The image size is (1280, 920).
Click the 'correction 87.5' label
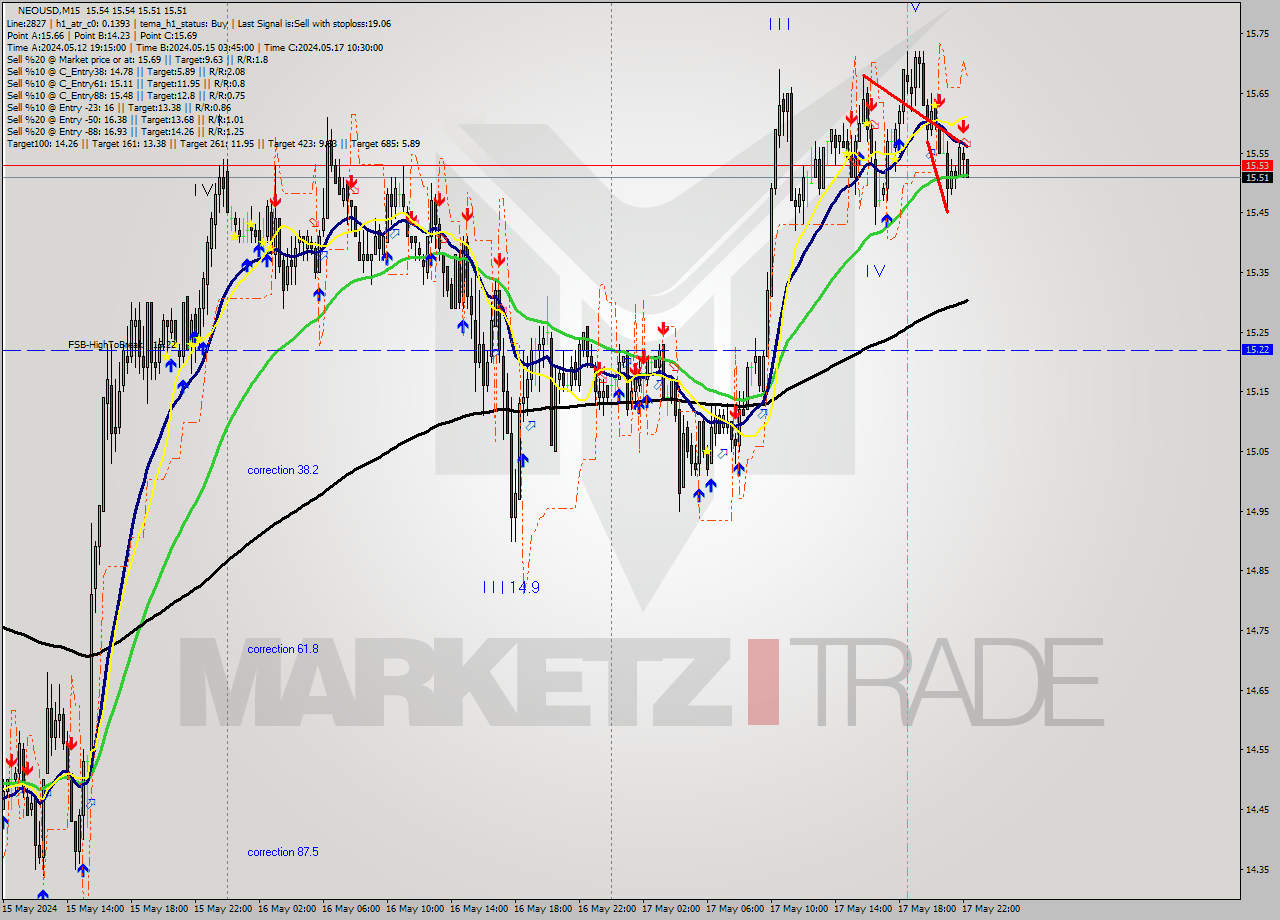tap(283, 852)
